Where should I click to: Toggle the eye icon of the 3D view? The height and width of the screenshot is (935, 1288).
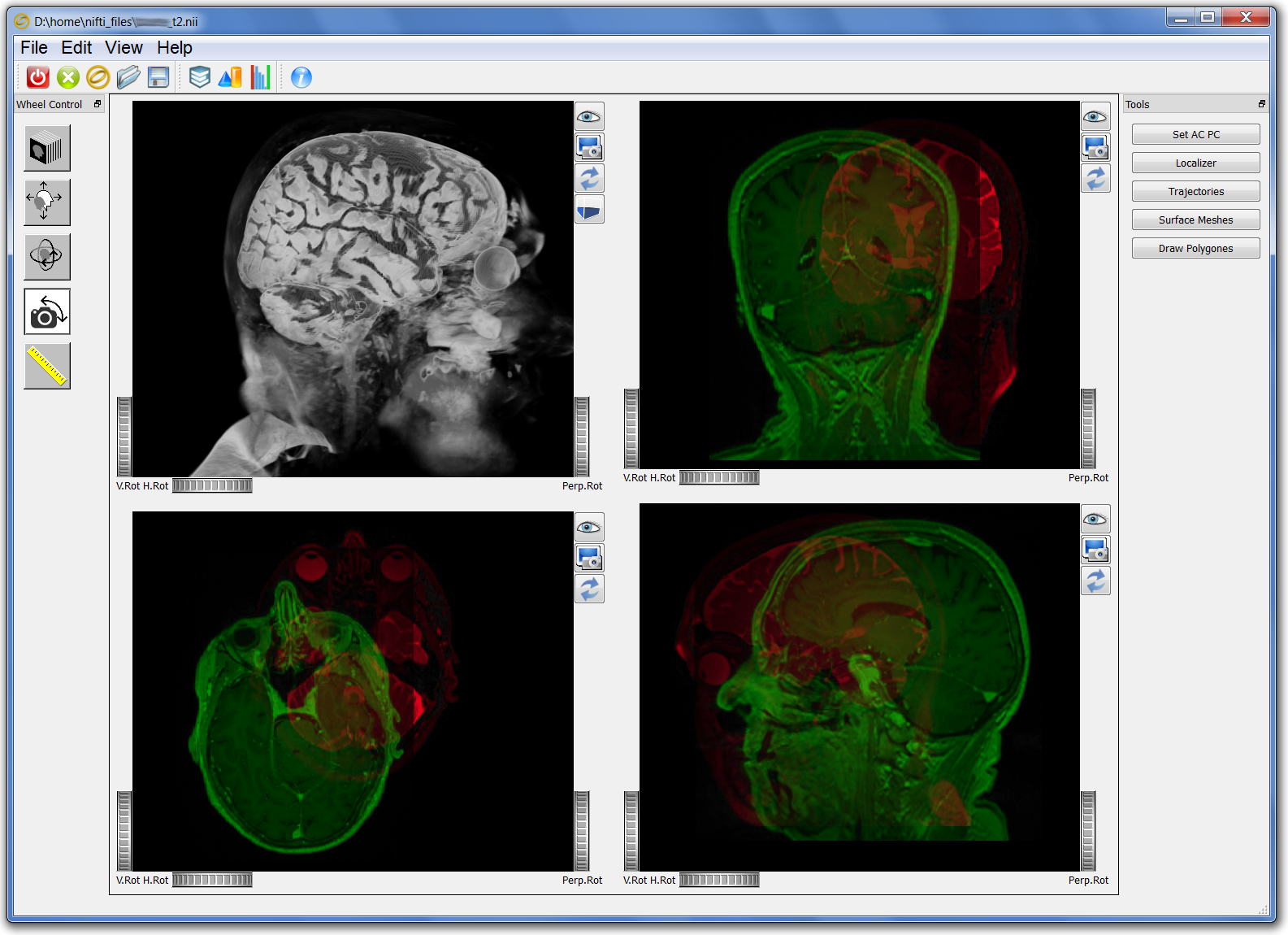coord(589,117)
